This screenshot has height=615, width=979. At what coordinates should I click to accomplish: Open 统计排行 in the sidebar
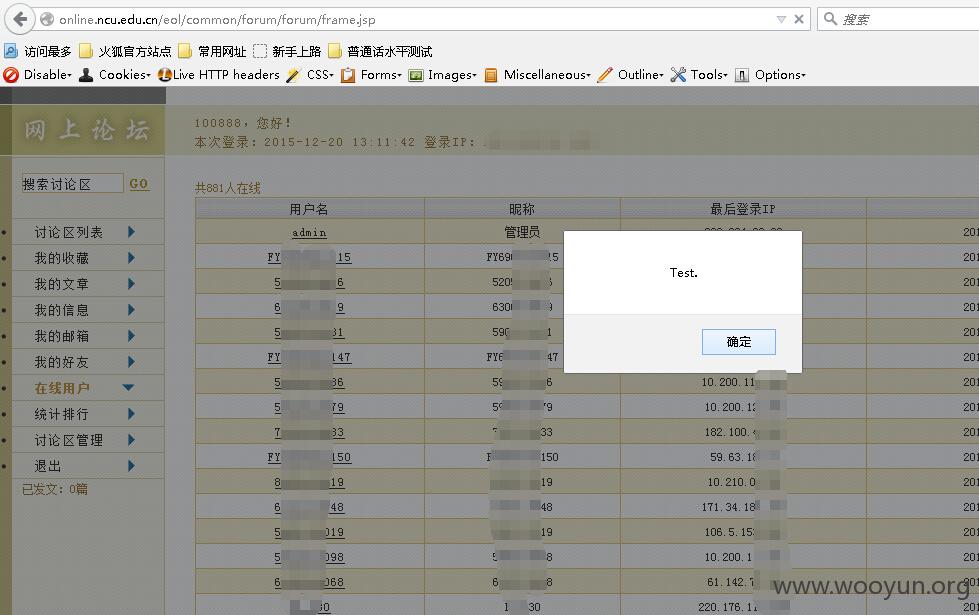61,414
